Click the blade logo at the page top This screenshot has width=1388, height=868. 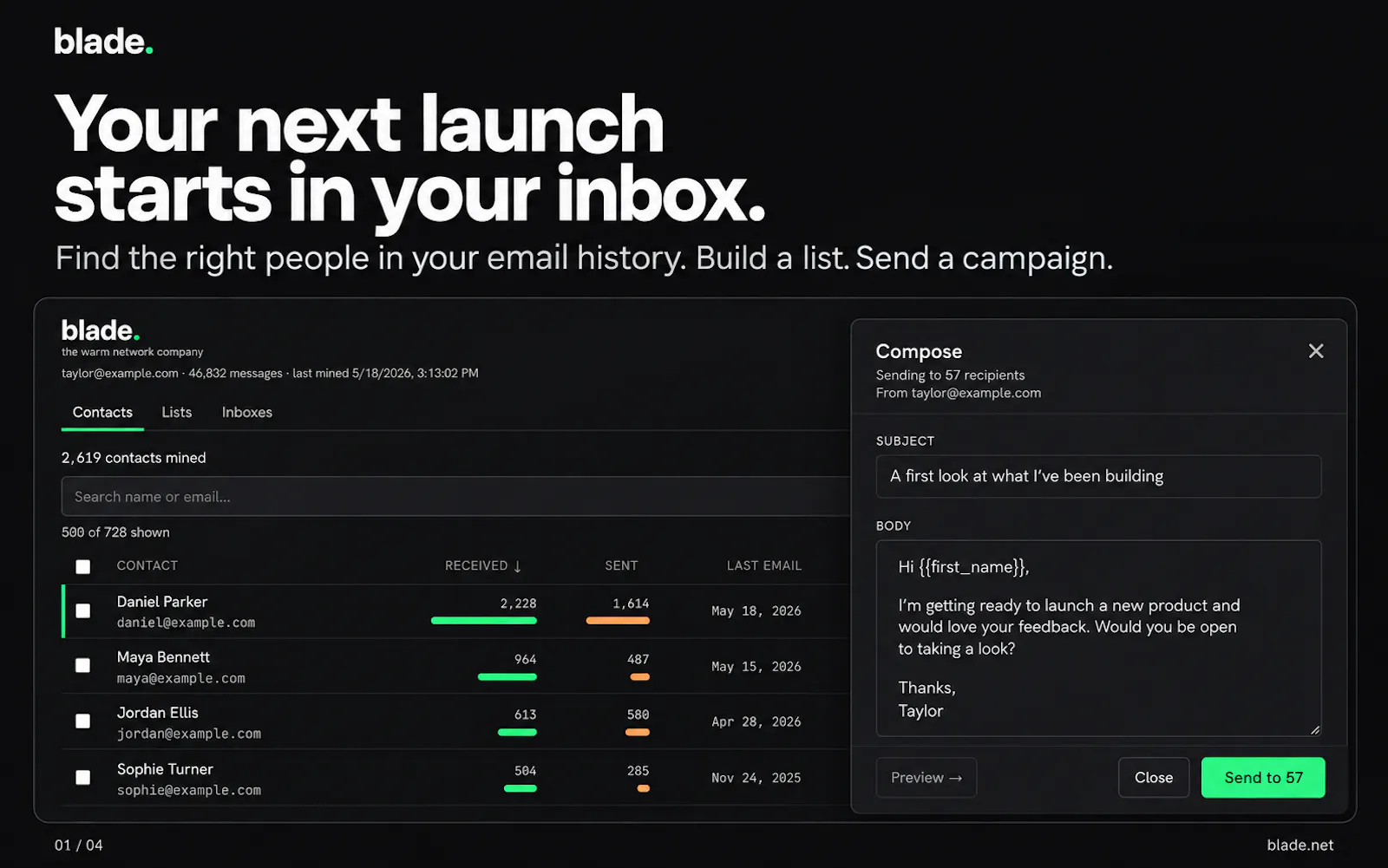click(103, 42)
